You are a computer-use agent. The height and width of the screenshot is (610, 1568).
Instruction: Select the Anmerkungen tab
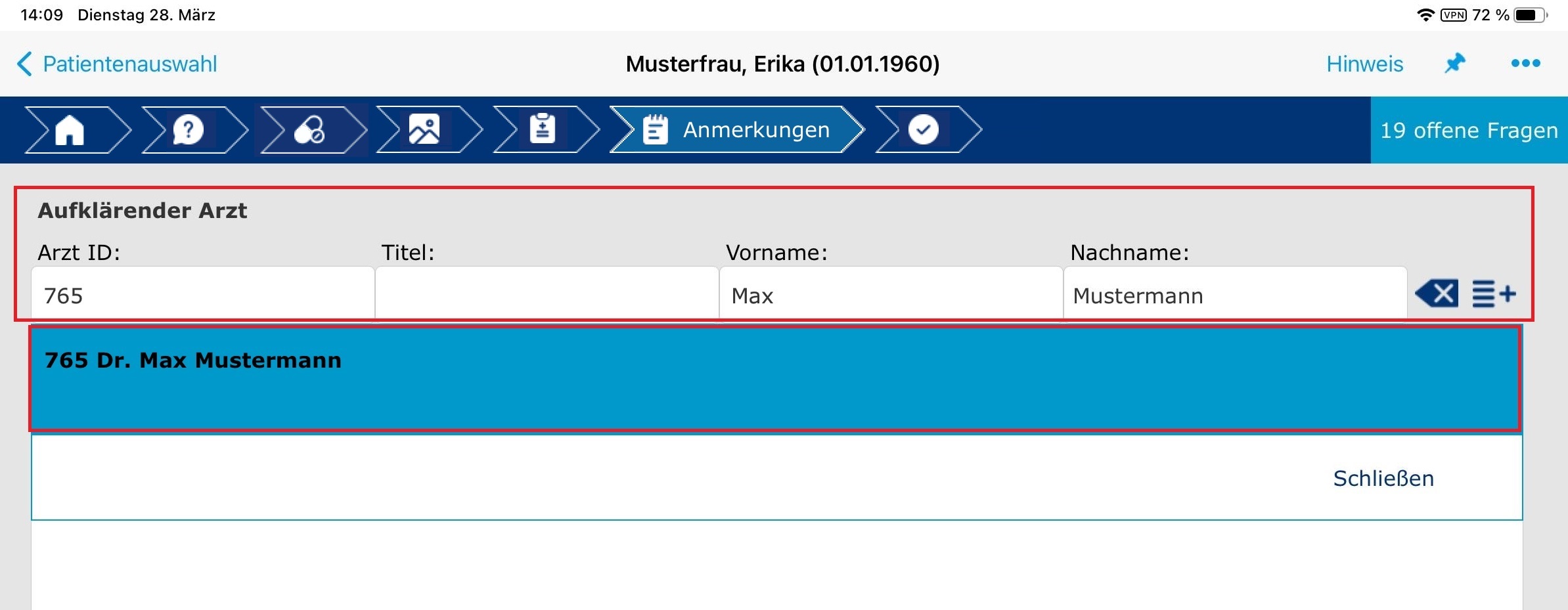tap(737, 129)
